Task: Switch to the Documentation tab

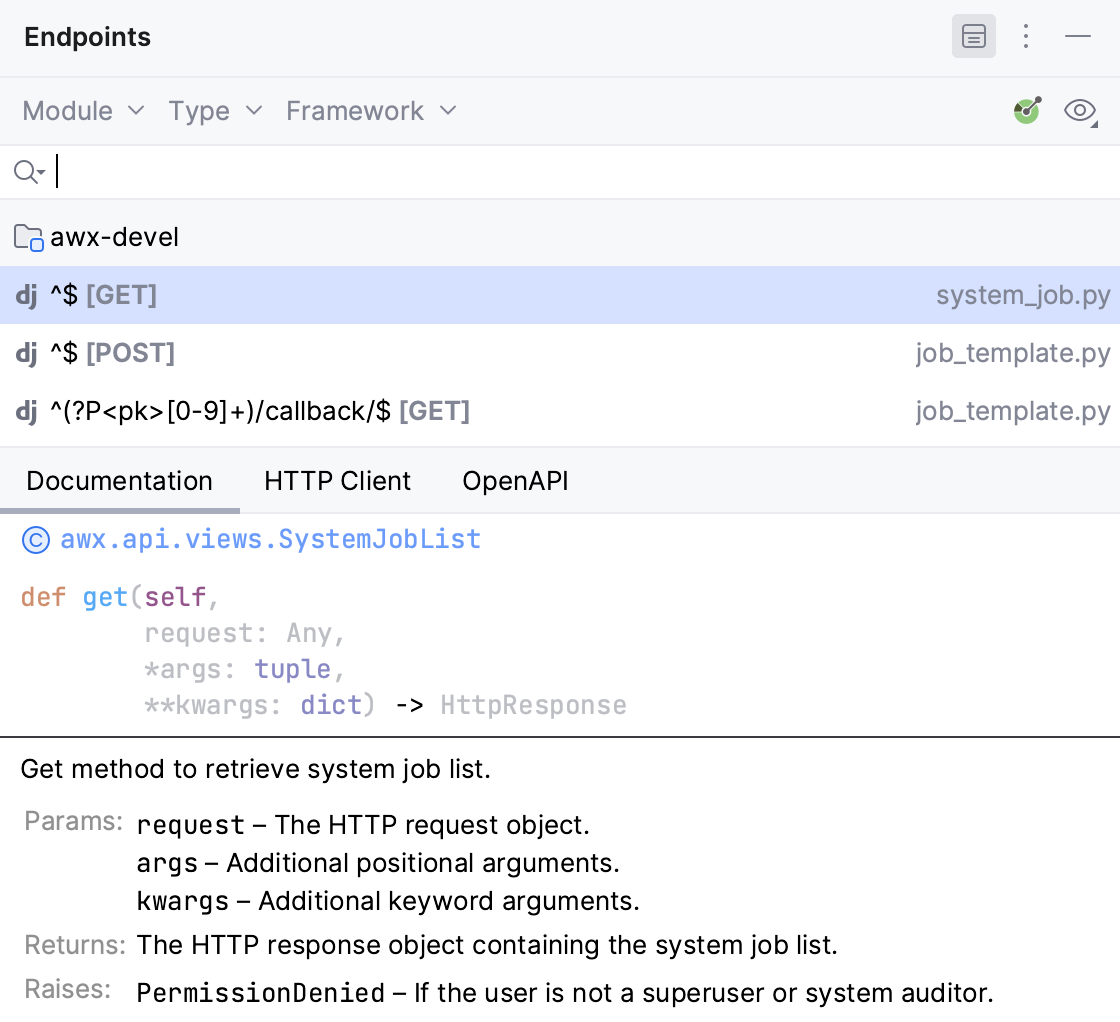Action: click(x=119, y=481)
